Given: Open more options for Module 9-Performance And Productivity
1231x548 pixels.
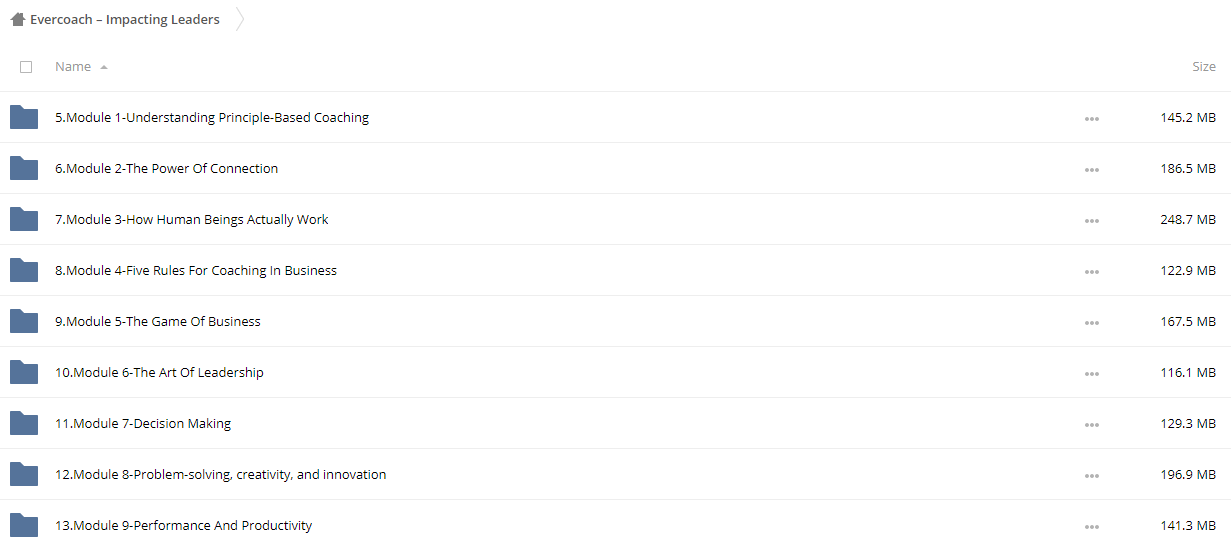Looking at the screenshot, I should click(x=1091, y=527).
